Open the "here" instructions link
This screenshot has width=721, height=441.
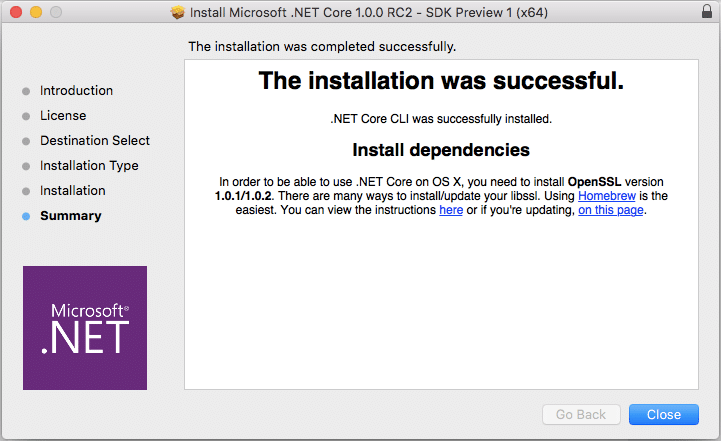(451, 210)
